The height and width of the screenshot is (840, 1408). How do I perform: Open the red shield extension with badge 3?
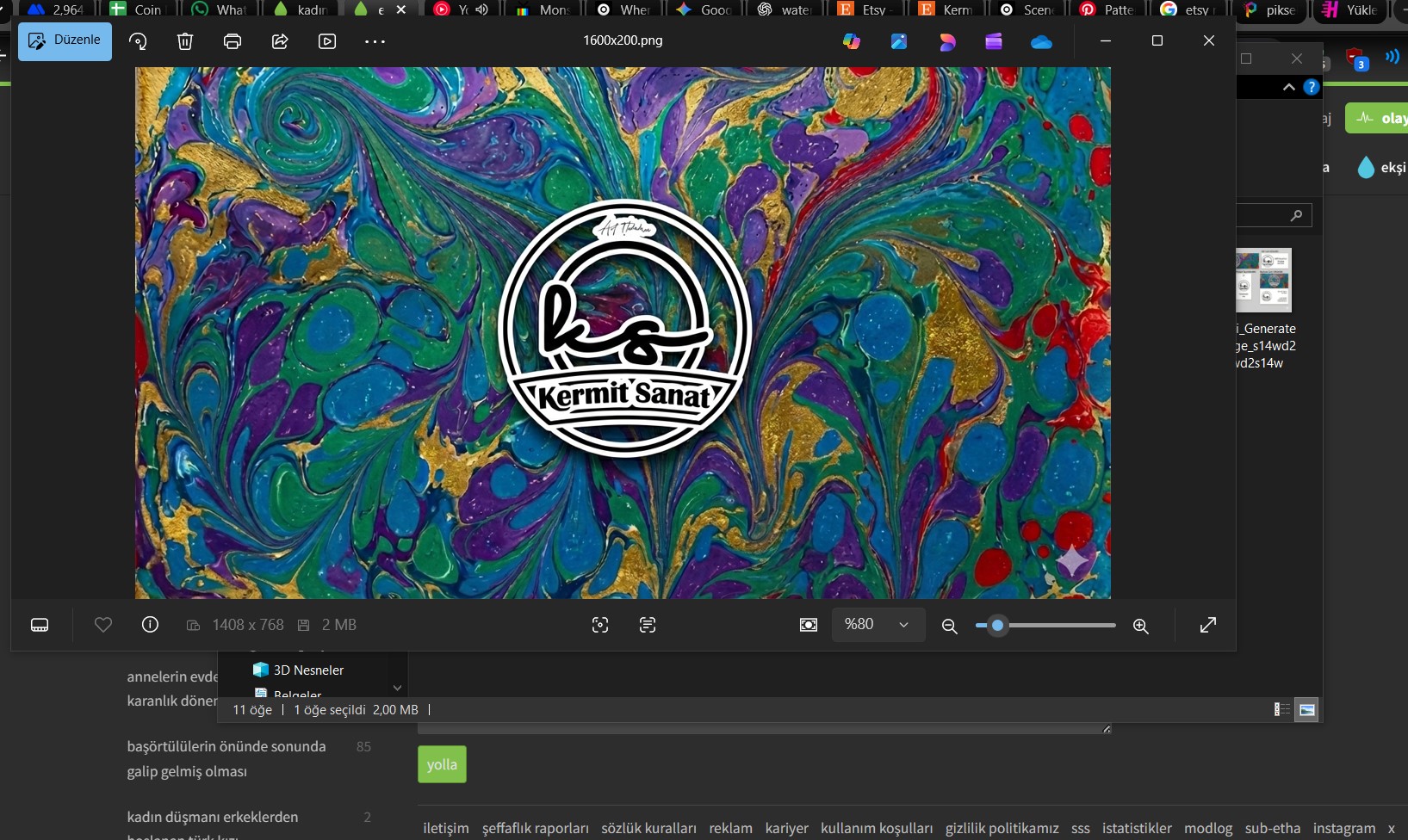pyautogui.click(x=1356, y=59)
